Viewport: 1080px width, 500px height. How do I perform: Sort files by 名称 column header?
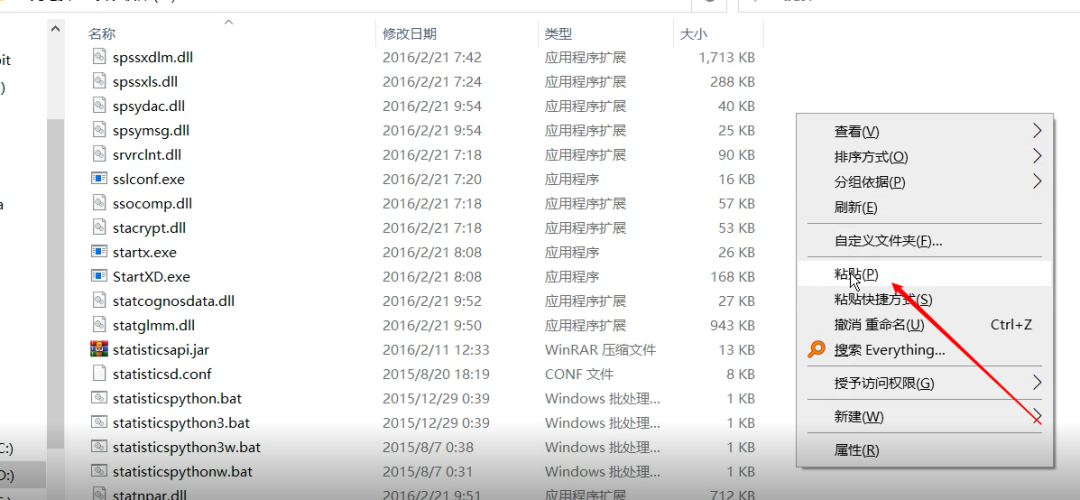coord(102,34)
